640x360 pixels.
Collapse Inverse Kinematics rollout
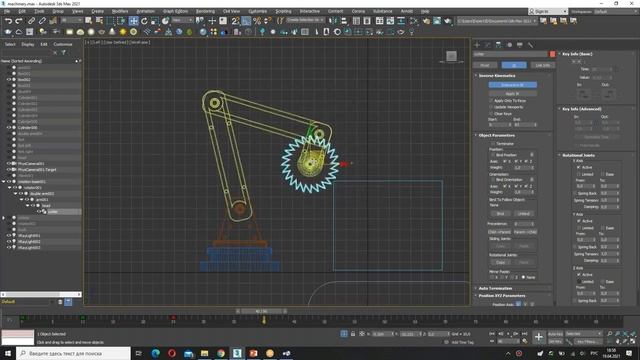[497, 76]
